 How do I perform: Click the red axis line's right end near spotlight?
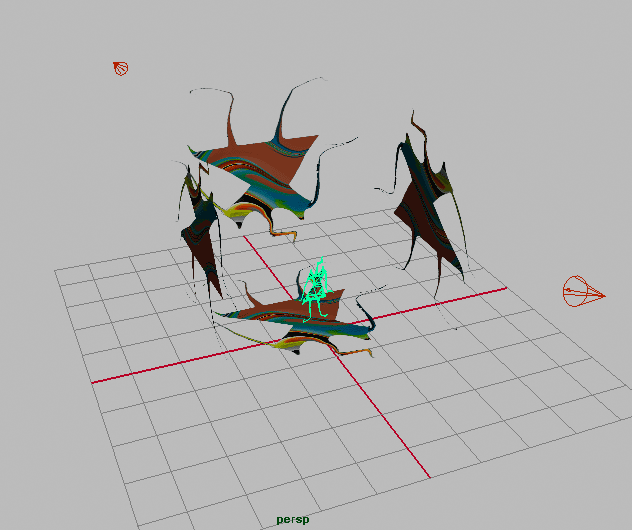pos(504,290)
